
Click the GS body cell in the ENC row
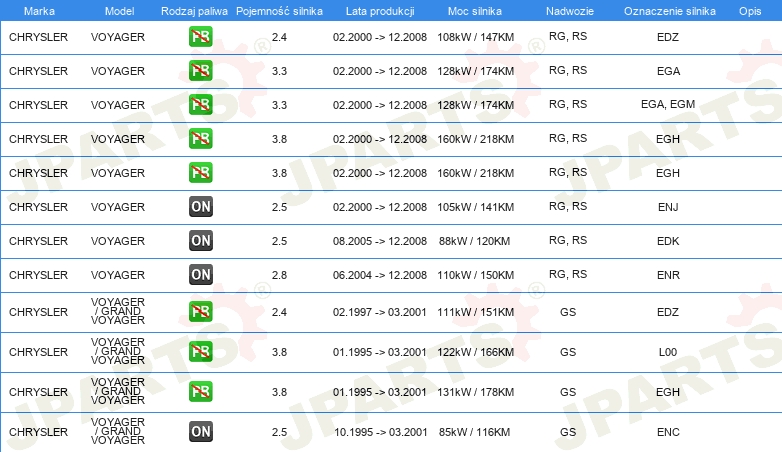tap(568, 432)
